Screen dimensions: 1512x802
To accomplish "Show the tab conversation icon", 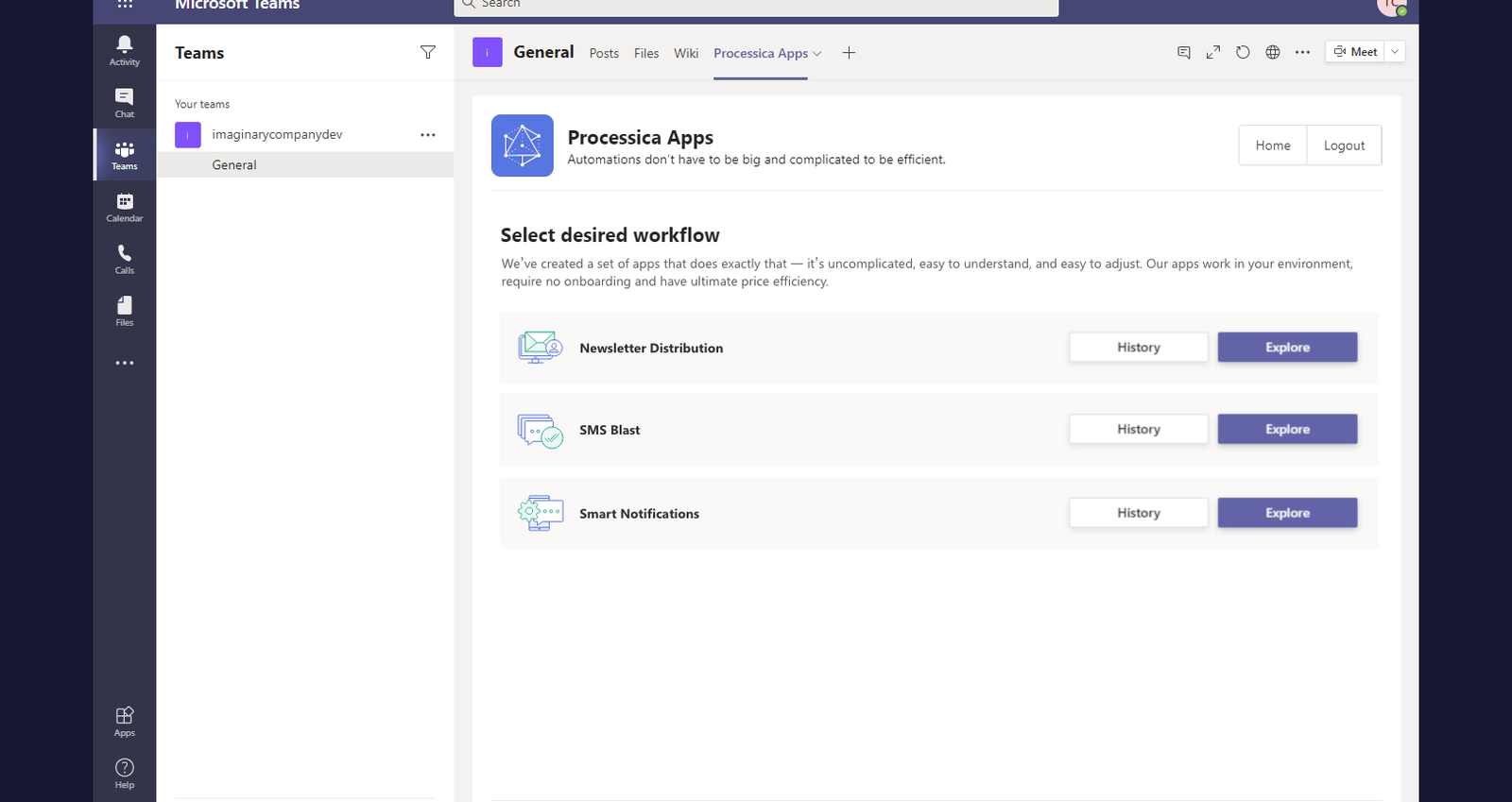I will pos(1184,52).
